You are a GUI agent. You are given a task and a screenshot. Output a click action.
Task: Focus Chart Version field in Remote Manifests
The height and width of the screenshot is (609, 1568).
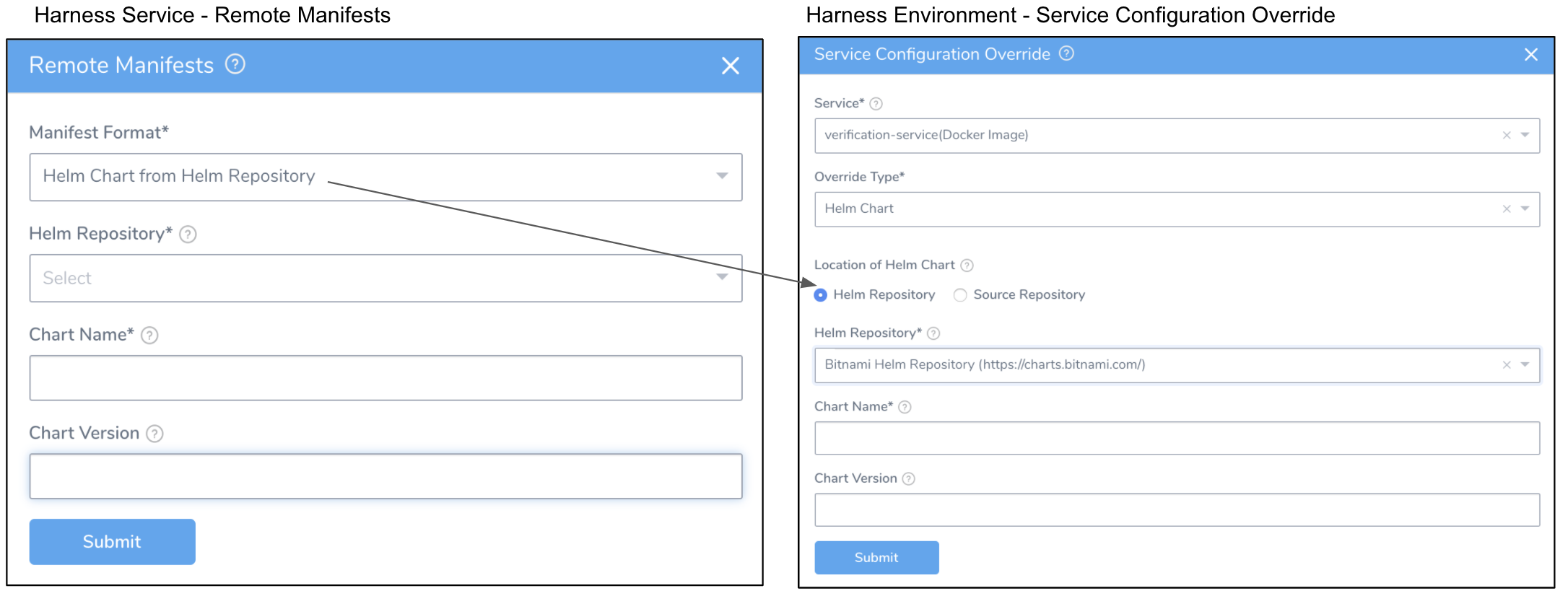[386, 476]
